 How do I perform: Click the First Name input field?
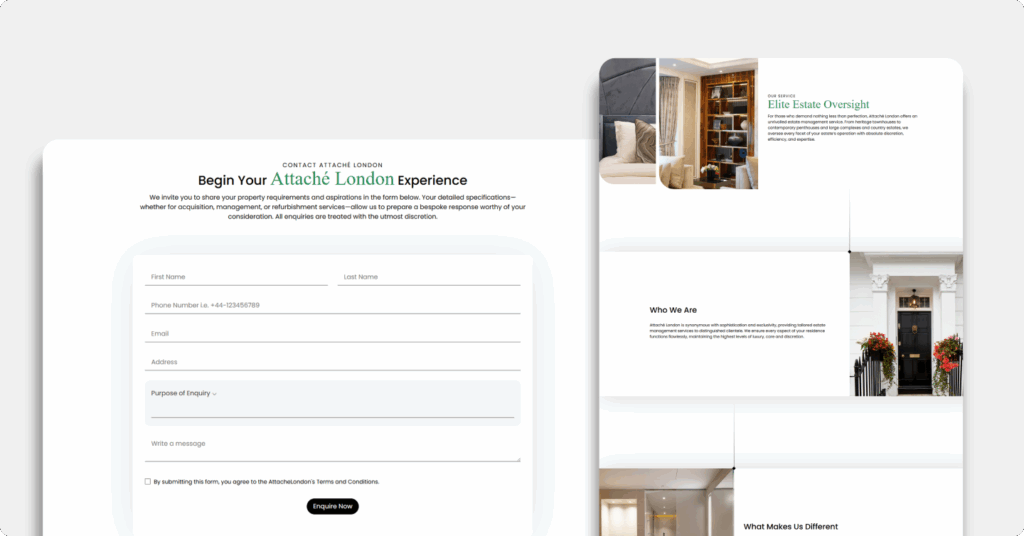pyautogui.click(x=236, y=277)
